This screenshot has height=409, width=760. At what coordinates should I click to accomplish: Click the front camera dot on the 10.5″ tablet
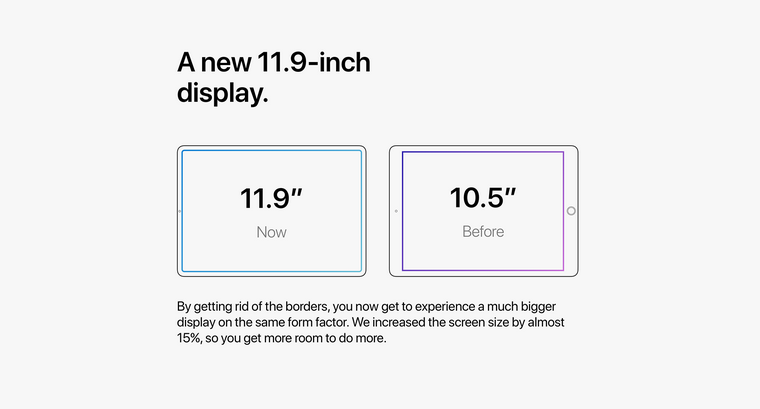coord(396,211)
